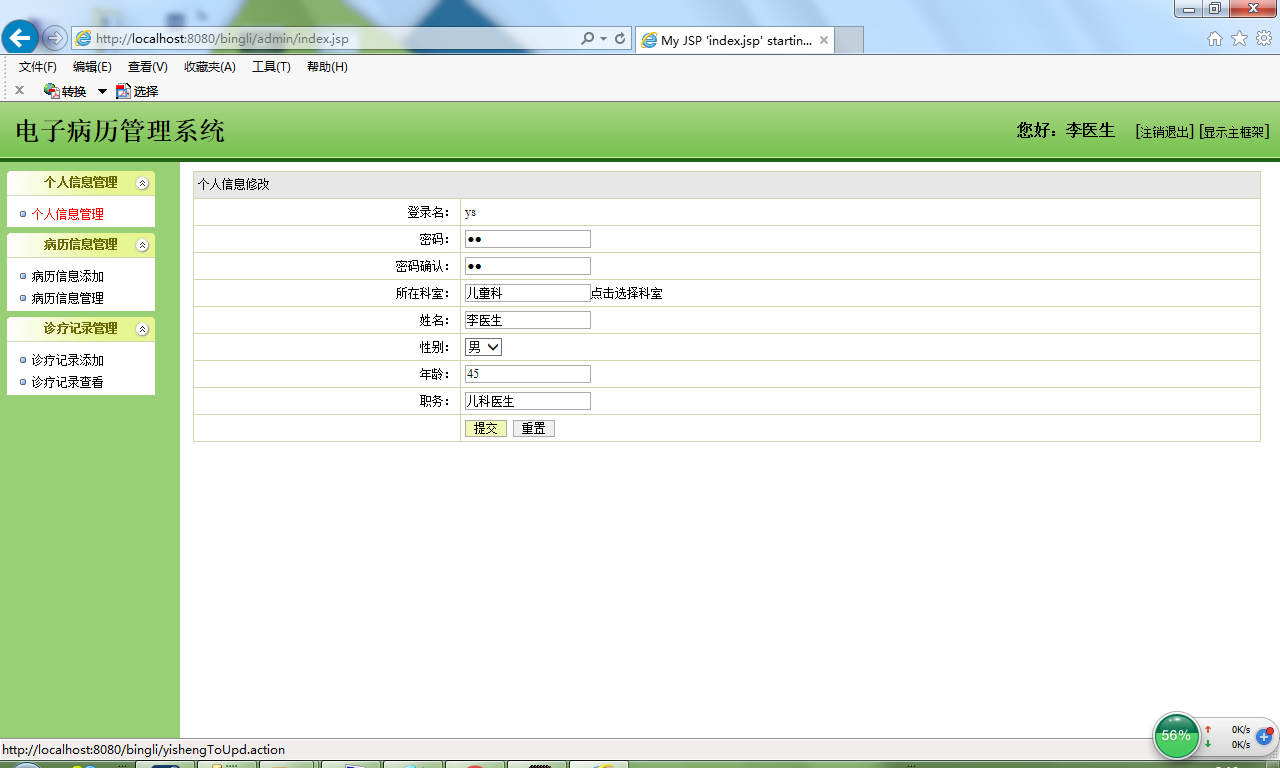Viewport: 1280px width, 768px height.
Task: Open the 转换 dropdown arrow
Action: tap(102, 91)
